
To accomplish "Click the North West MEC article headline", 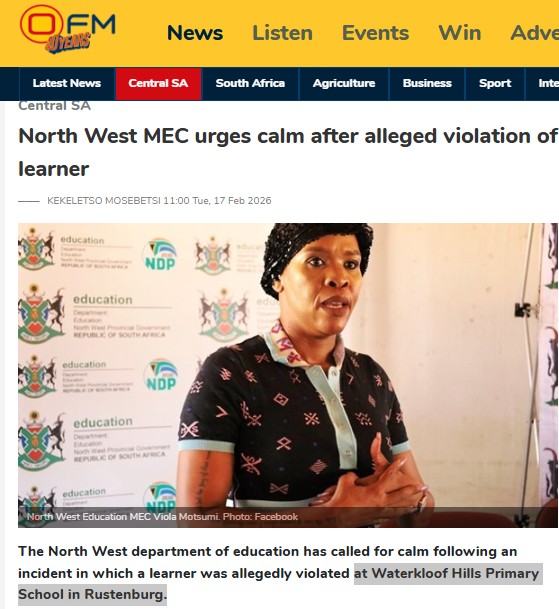I will 288,152.
